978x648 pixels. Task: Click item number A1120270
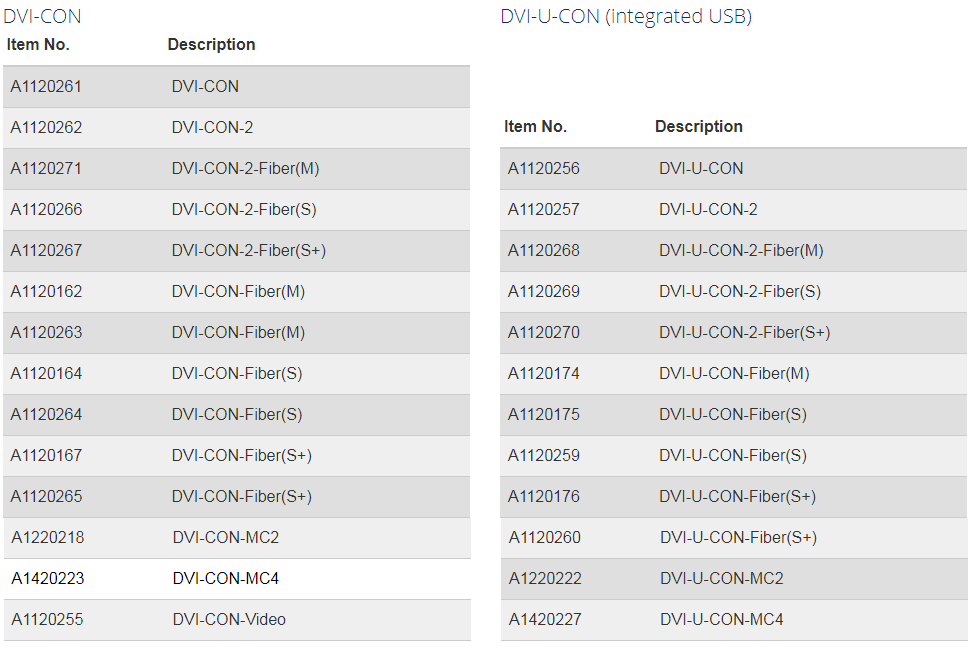click(544, 332)
